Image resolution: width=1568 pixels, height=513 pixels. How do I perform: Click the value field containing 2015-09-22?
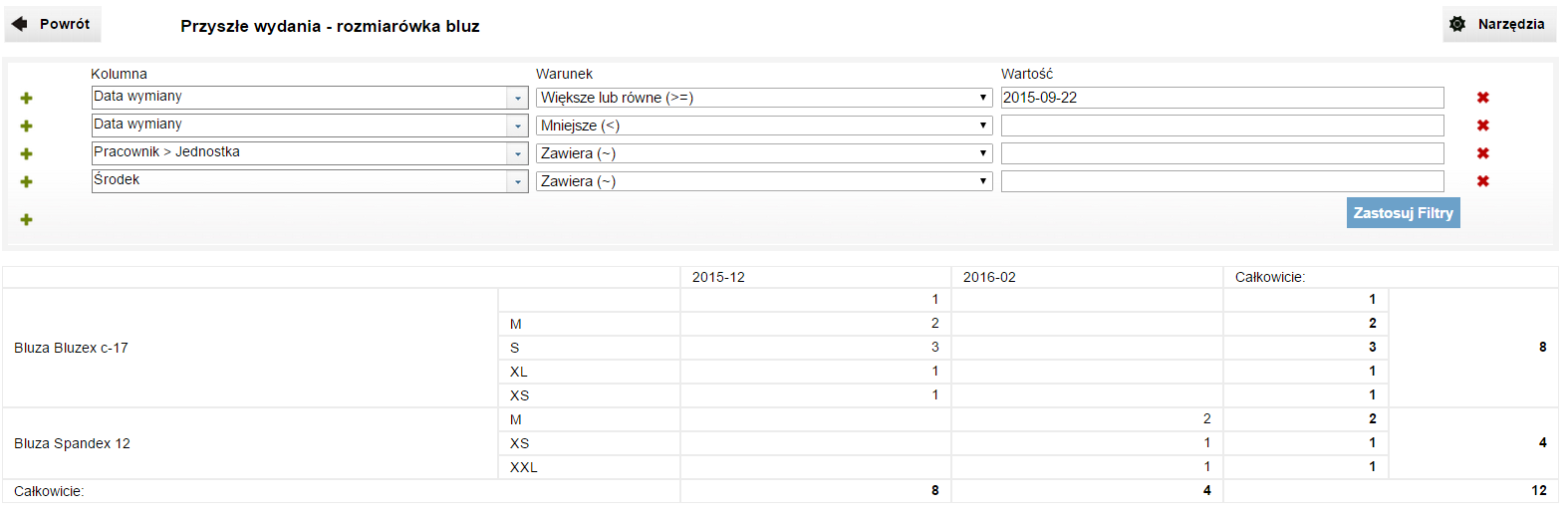[x=1221, y=98]
